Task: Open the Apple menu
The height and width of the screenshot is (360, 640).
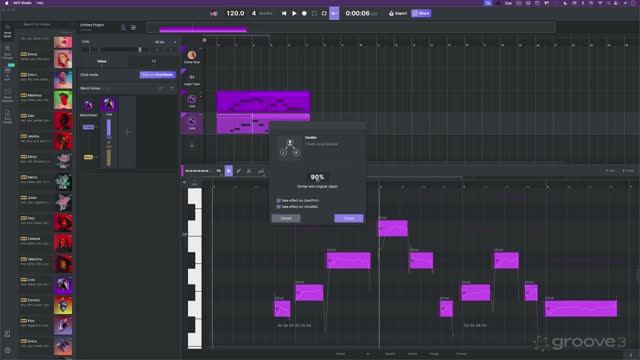Action: pyautogui.click(x=6, y=3)
